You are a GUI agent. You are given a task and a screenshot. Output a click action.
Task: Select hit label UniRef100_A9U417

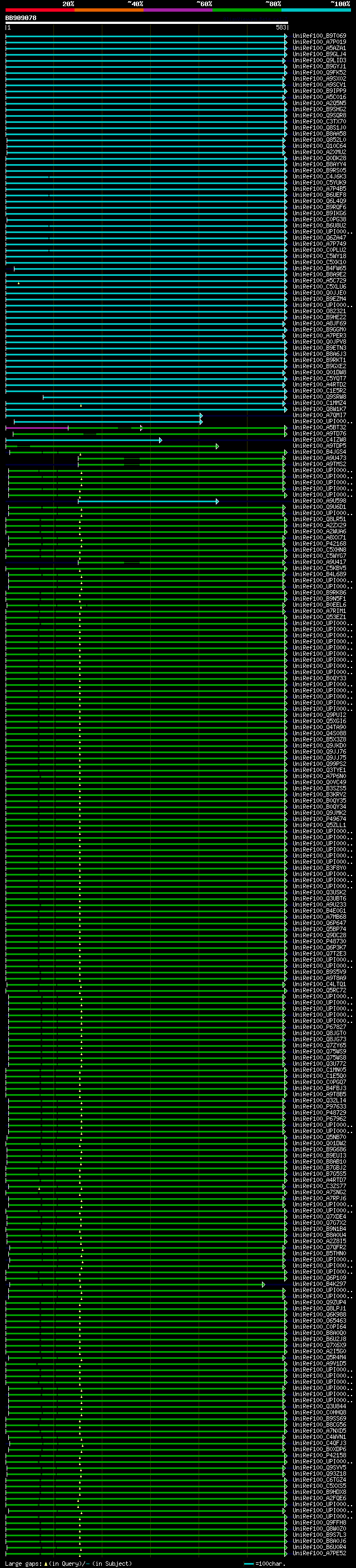point(319,562)
